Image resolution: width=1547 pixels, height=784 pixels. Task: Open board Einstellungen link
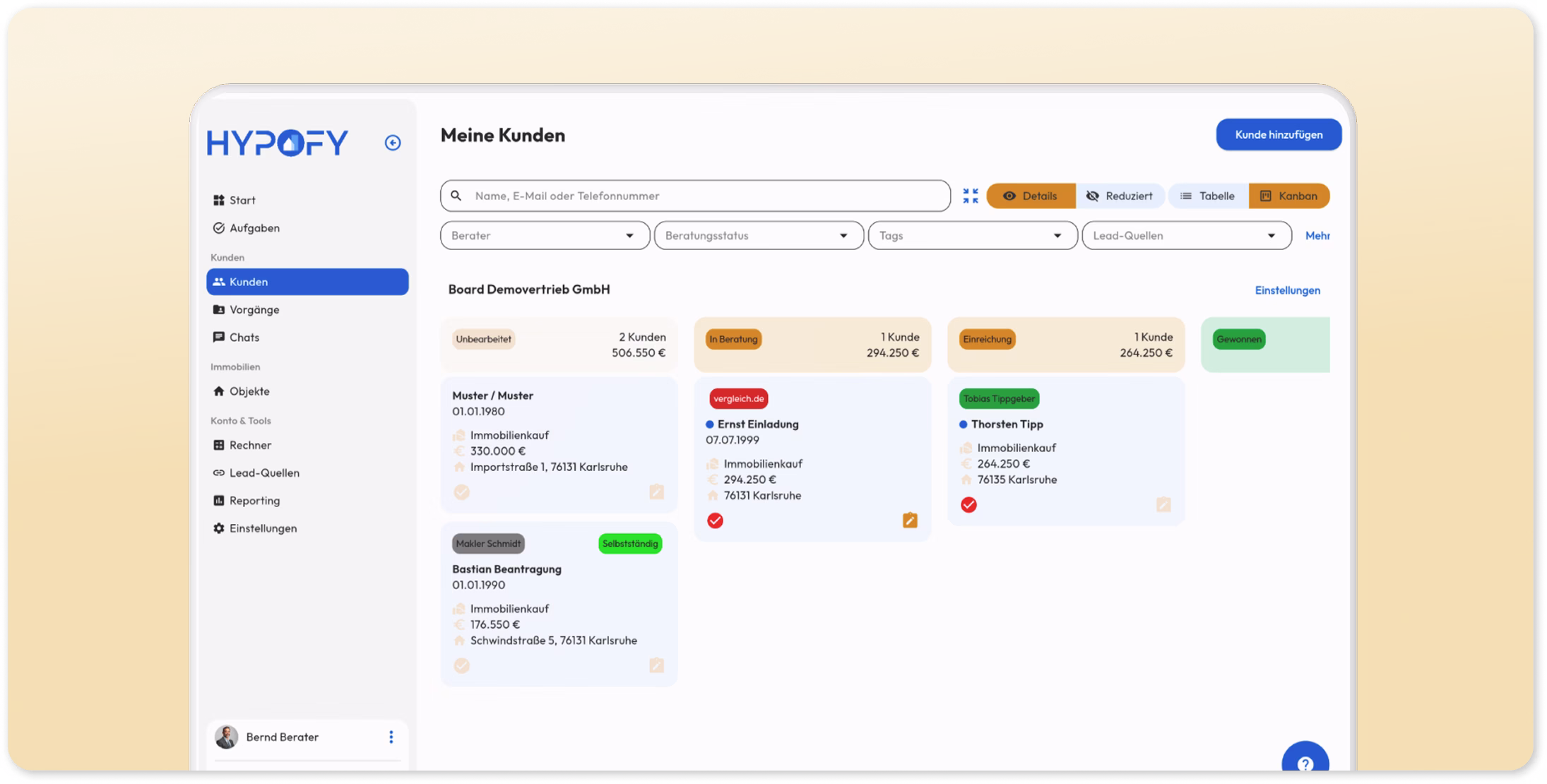(1287, 290)
